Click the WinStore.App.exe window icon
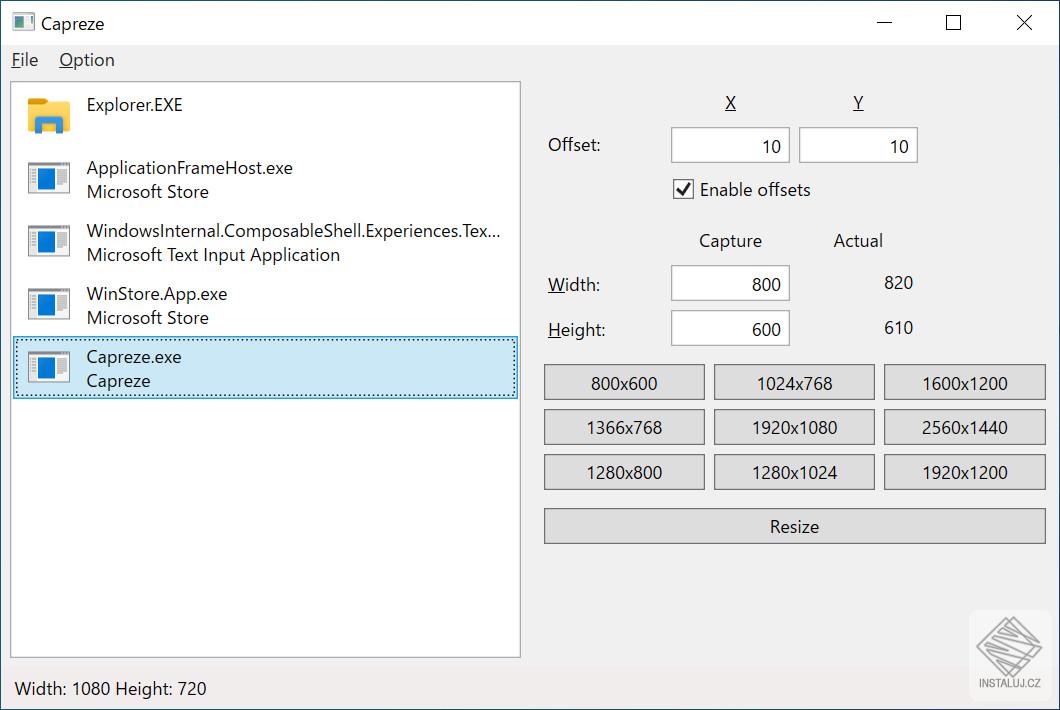The height and width of the screenshot is (710, 1060). 49,304
